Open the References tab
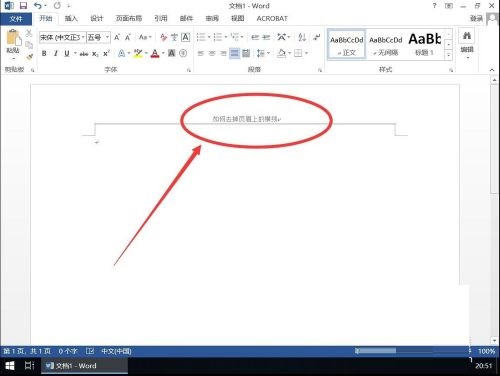Image resolution: width=500 pixels, height=376 pixels. coord(161,19)
